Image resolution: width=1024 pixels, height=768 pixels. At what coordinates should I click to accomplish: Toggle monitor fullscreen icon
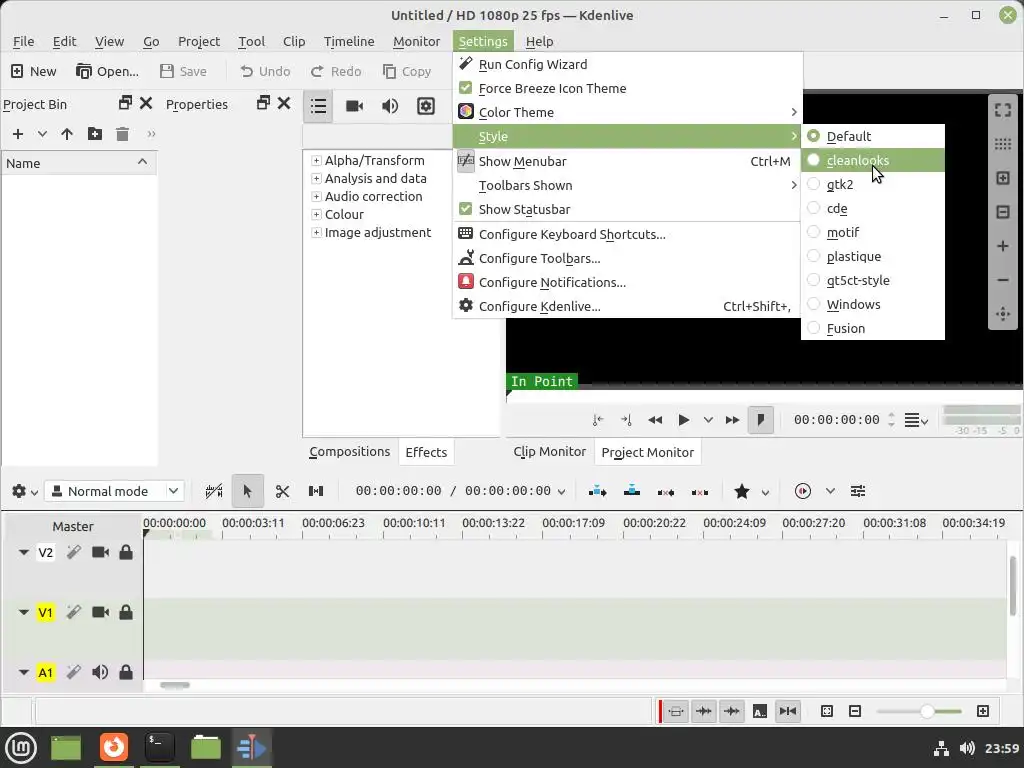click(x=1003, y=110)
